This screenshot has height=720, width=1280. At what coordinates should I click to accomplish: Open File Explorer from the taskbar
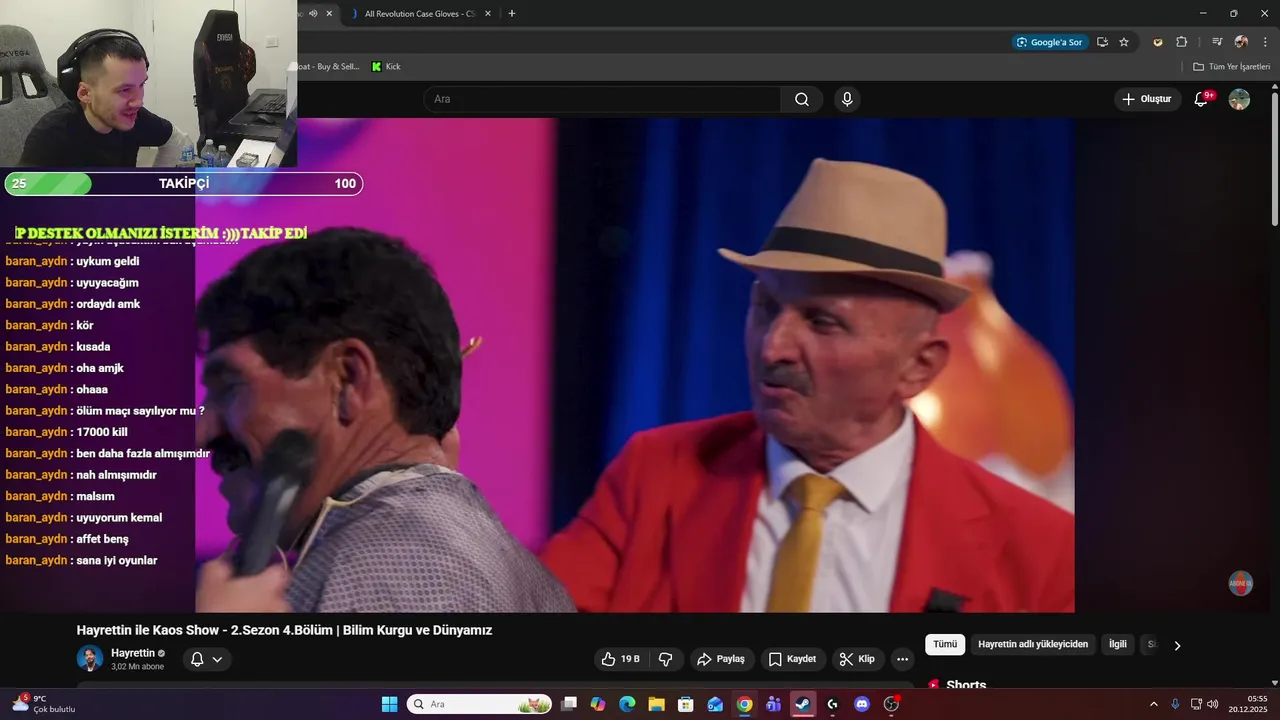coord(656,704)
